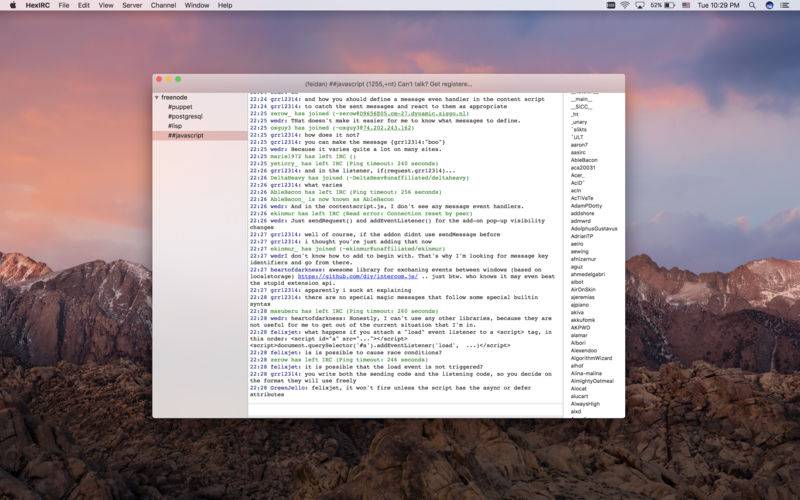Image resolution: width=800 pixels, height=500 pixels.
Task: Select user ahmedelgabri in user list
Action: coord(588,274)
